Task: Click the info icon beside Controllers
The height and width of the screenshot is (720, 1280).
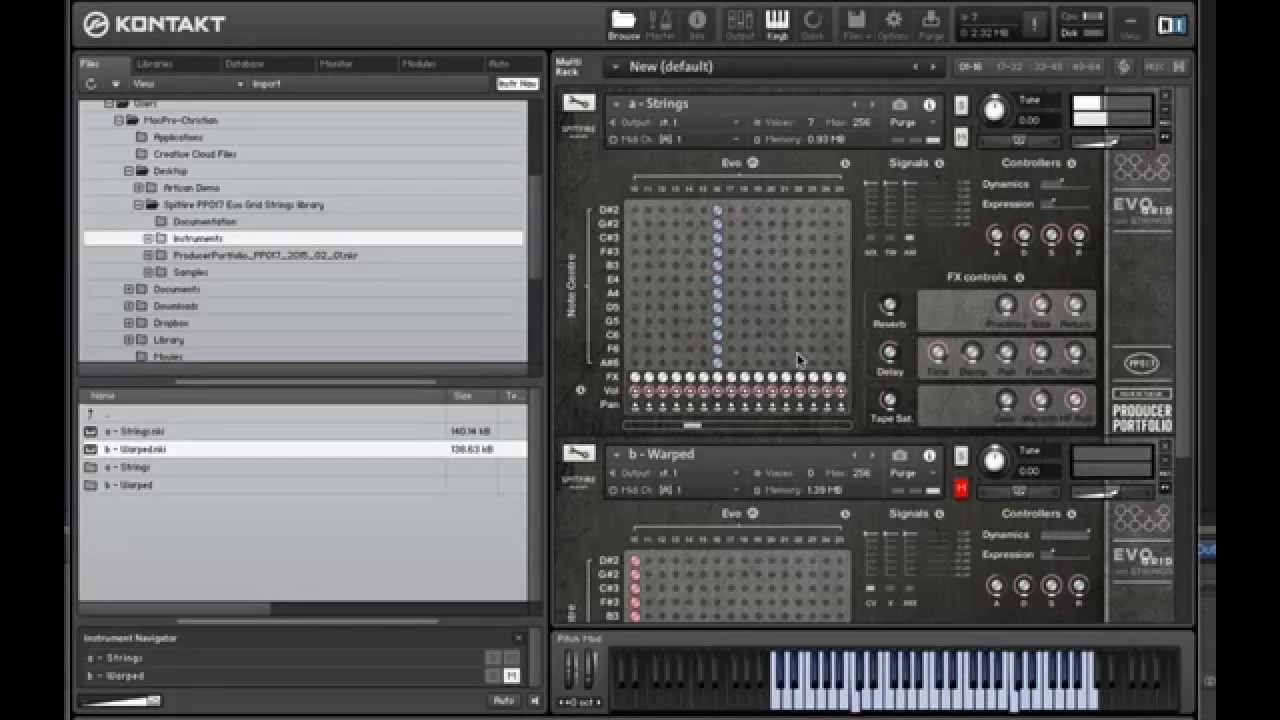Action: [x=1071, y=163]
